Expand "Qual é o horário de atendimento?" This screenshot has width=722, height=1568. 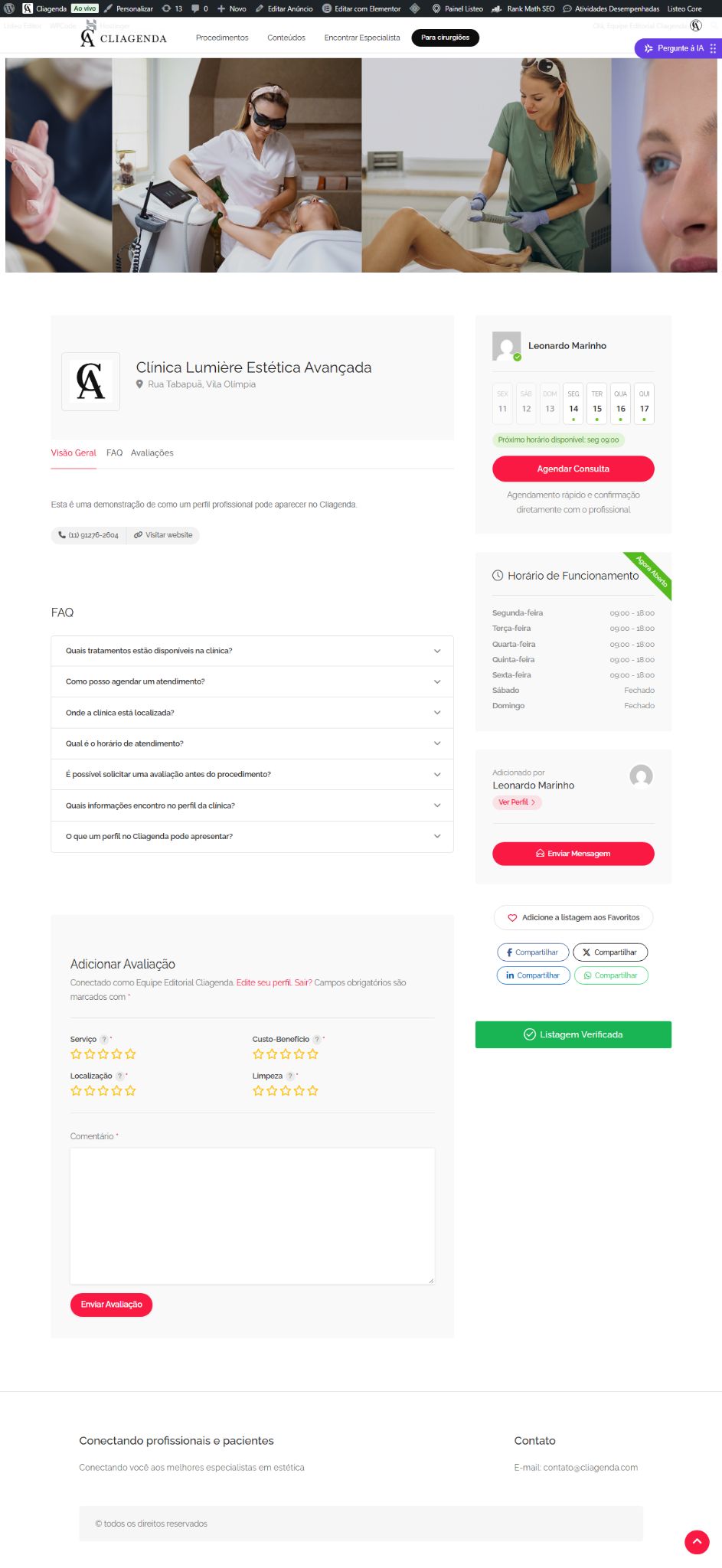253,743
